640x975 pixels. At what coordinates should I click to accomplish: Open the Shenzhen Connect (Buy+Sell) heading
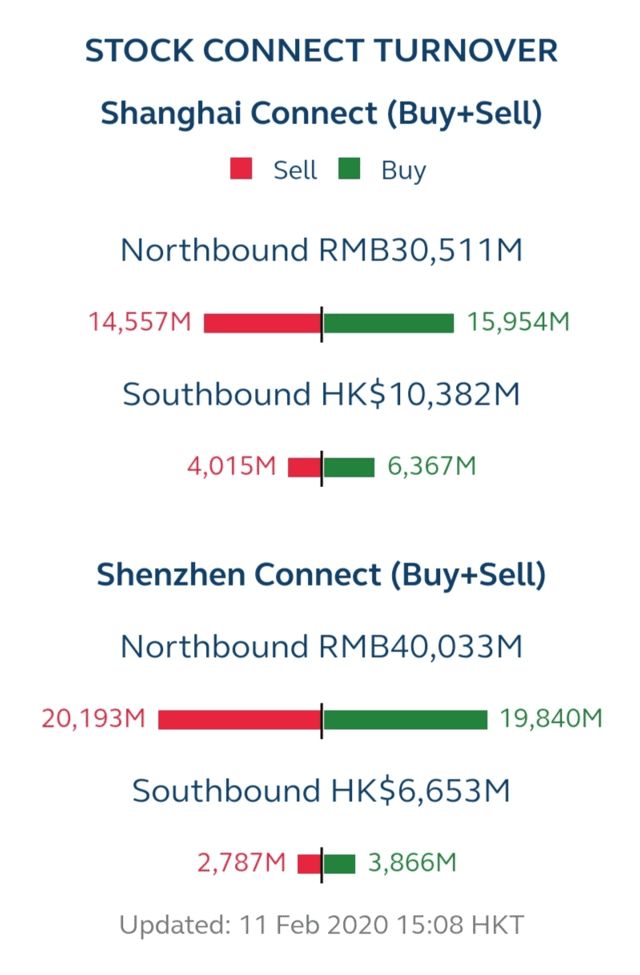321,575
